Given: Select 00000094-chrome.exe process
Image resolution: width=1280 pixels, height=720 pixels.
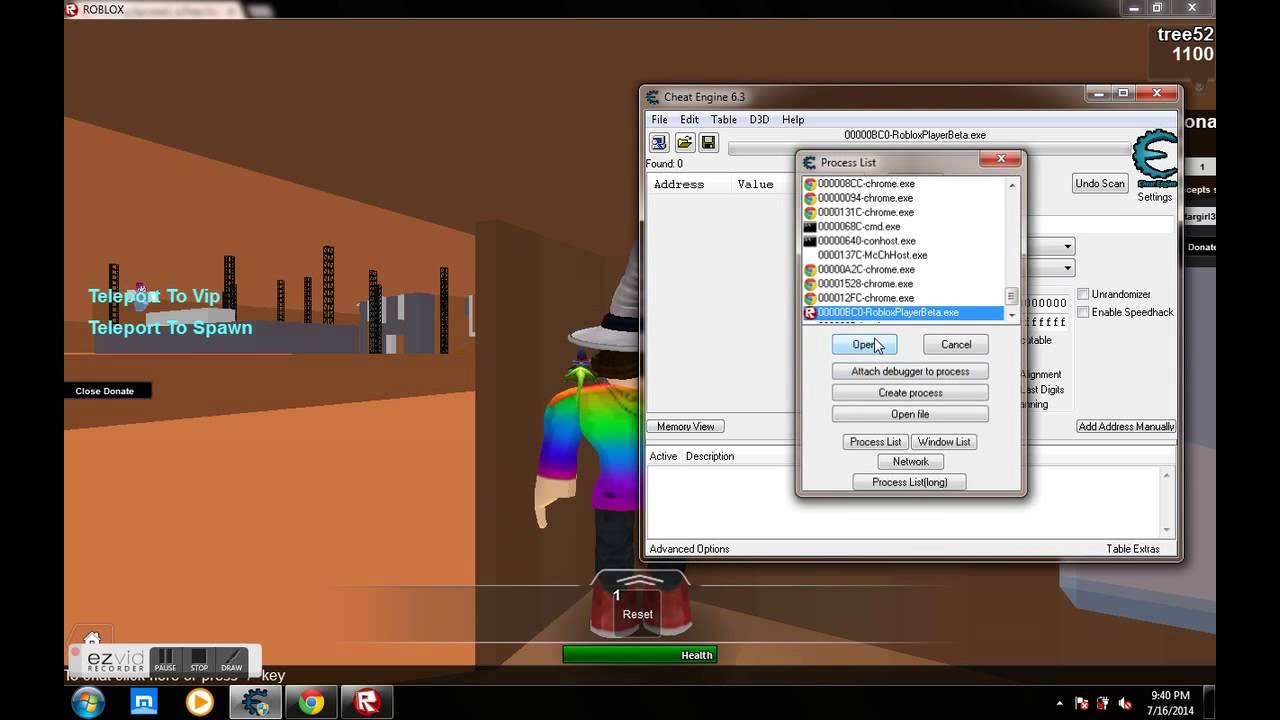Looking at the screenshot, I should click(x=904, y=198).
